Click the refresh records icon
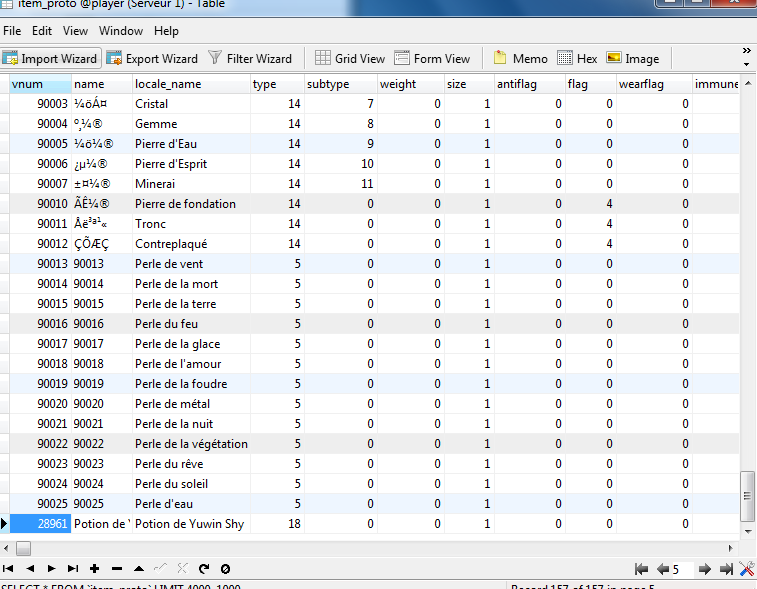 204,569
